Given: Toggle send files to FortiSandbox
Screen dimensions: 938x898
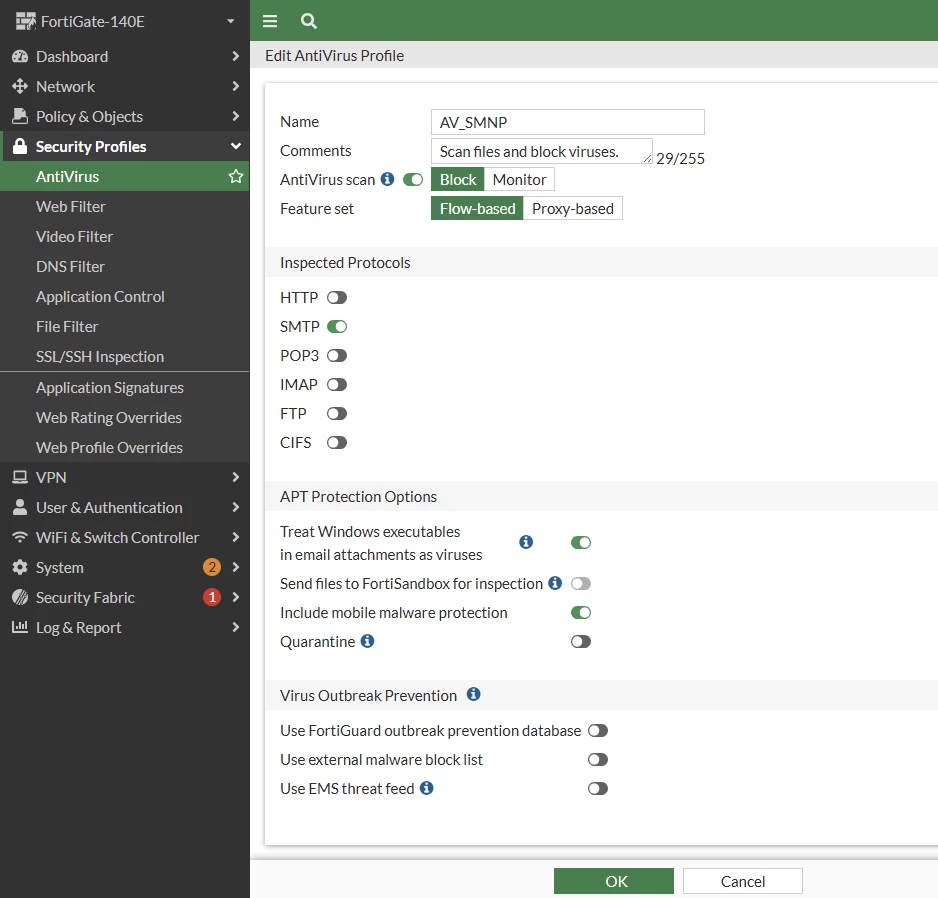Looking at the screenshot, I should (x=581, y=584).
